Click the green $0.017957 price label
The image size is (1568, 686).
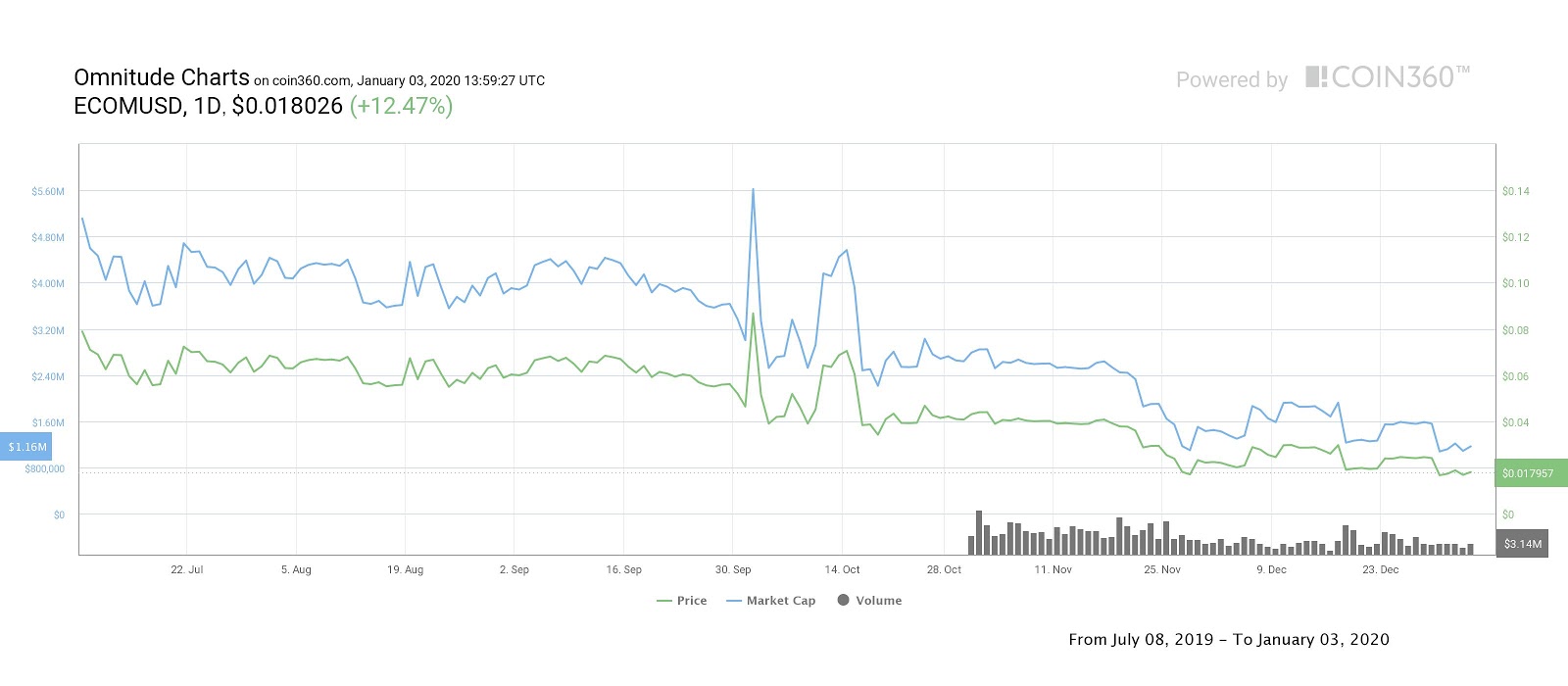[1530, 473]
